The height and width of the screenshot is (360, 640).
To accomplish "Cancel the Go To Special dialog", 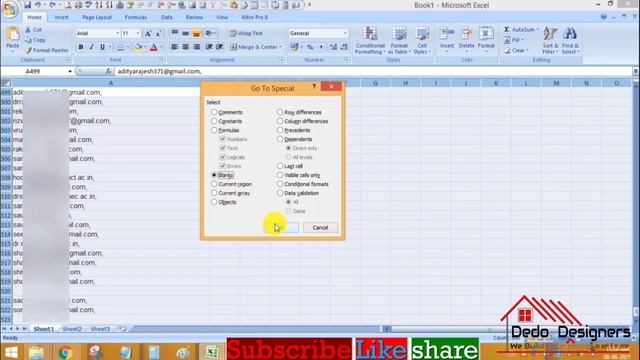I will [x=320, y=228].
